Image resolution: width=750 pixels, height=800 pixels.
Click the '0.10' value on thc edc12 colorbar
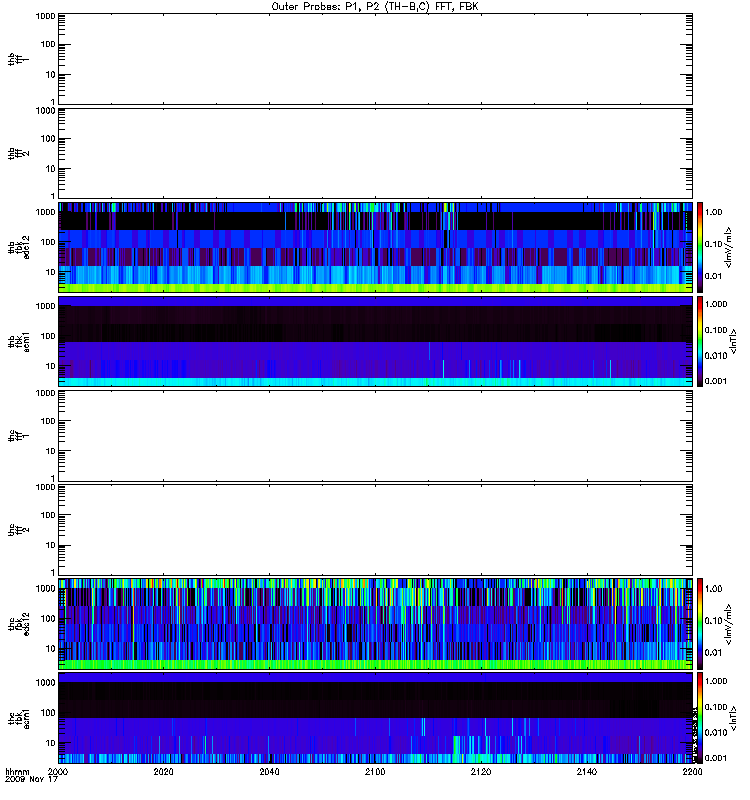coord(713,621)
